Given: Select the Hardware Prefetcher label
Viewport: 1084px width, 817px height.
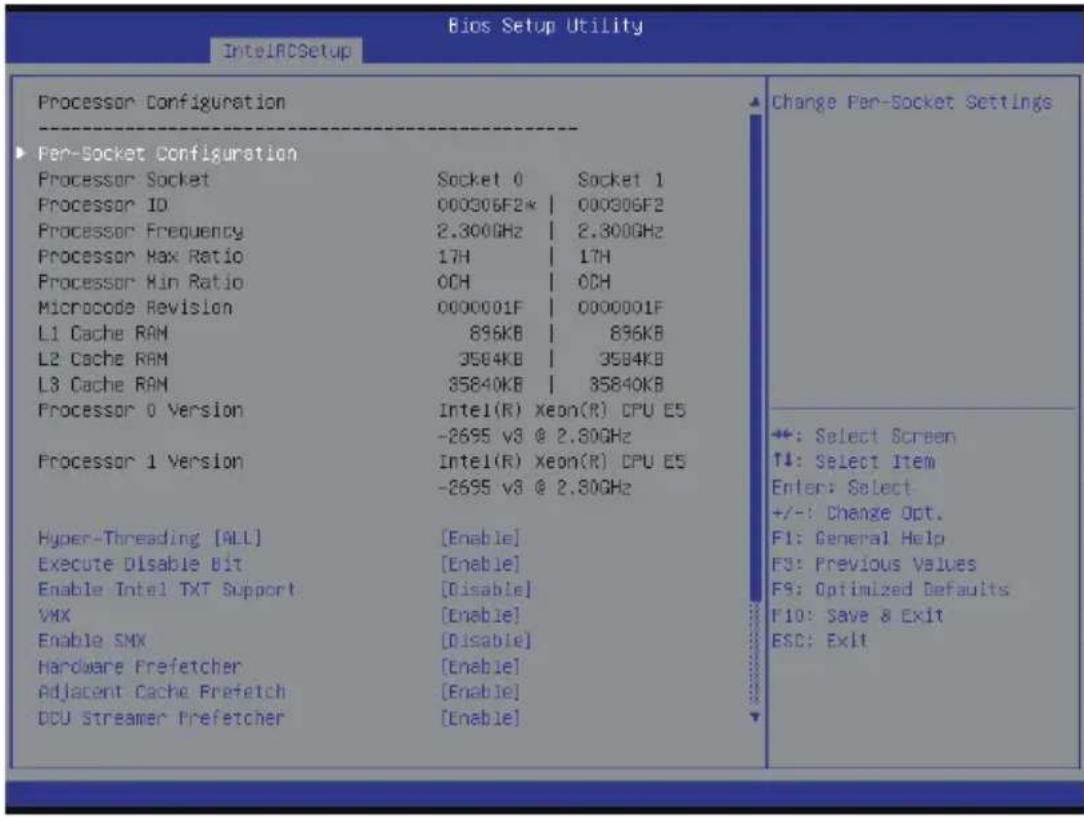Looking at the screenshot, I should pyautogui.click(x=140, y=667).
